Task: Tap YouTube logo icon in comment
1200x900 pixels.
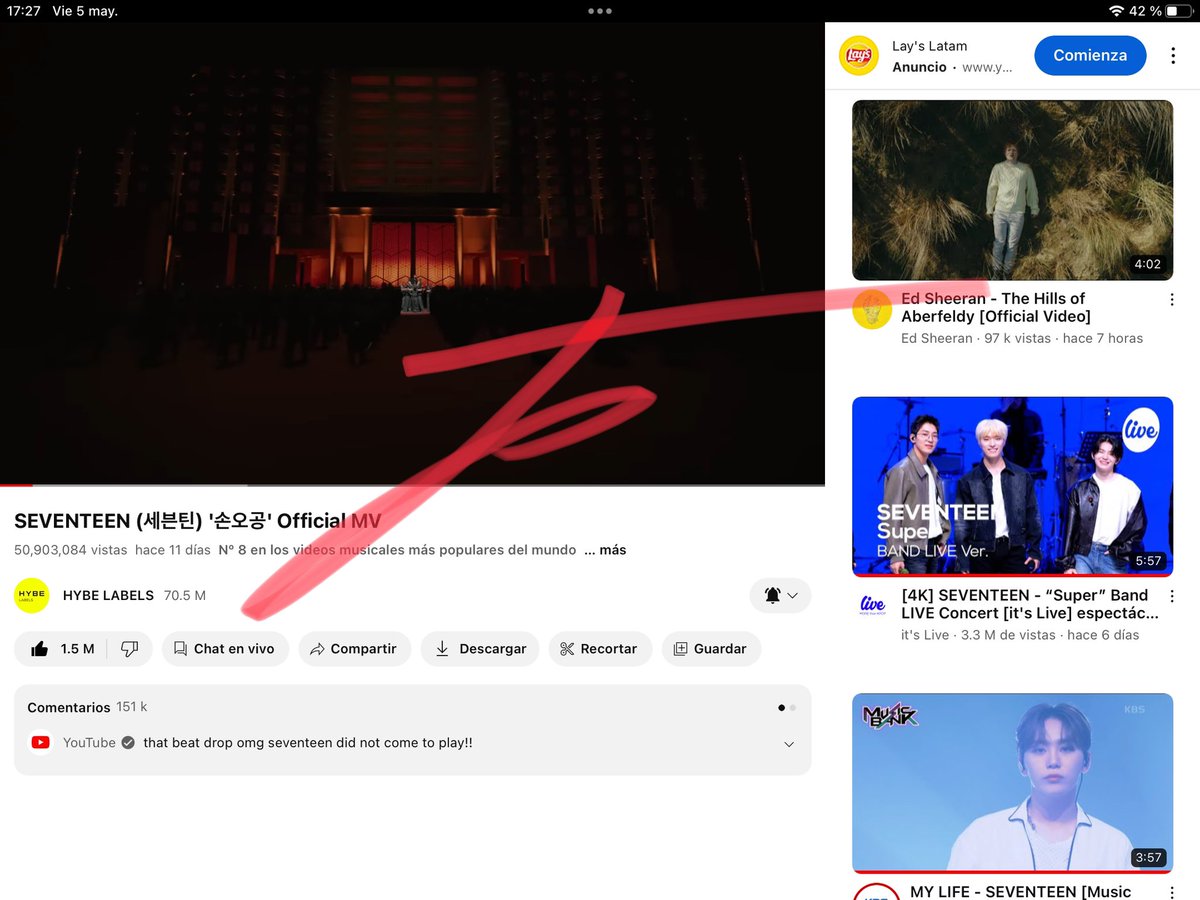Action: pos(41,743)
